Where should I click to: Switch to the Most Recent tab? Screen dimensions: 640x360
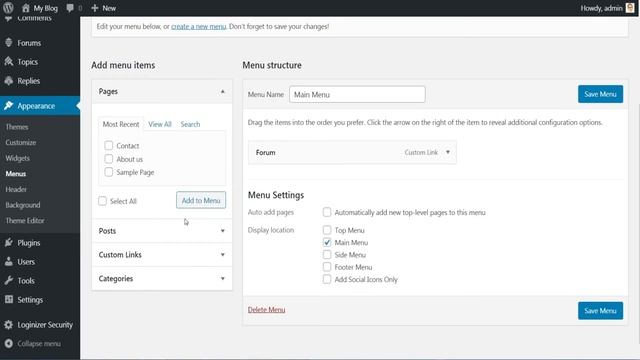tap(121, 124)
